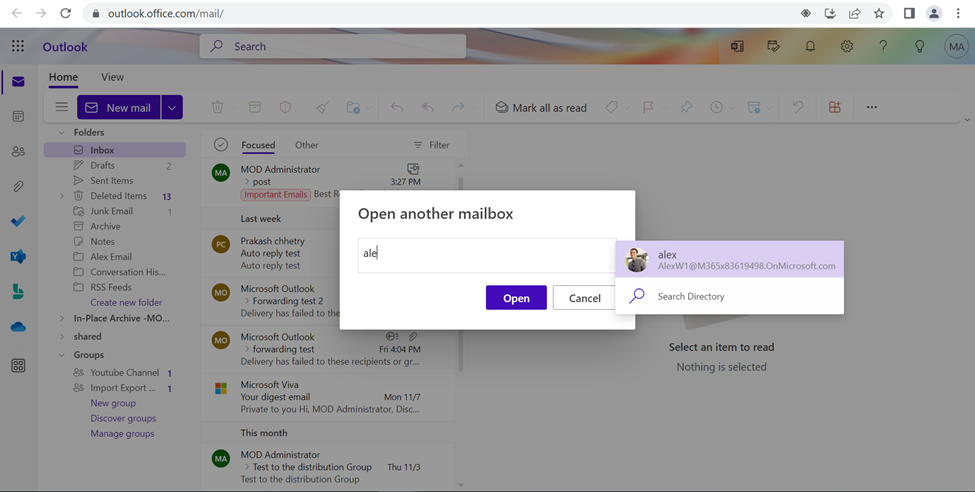Click the Delete trash icon in toolbar
The height and width of the screenshot is (492, 975).
[x=218, y=108]
